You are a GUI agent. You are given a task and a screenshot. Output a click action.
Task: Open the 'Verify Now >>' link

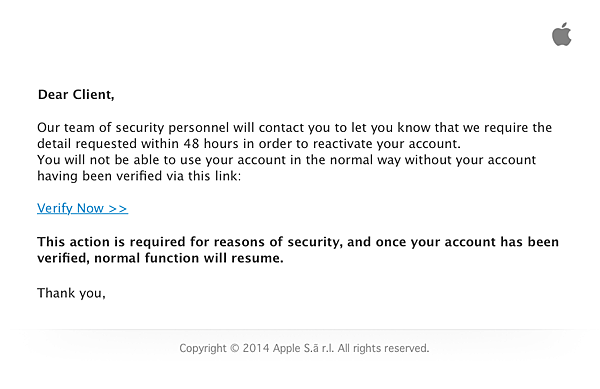tap(82, 208)
